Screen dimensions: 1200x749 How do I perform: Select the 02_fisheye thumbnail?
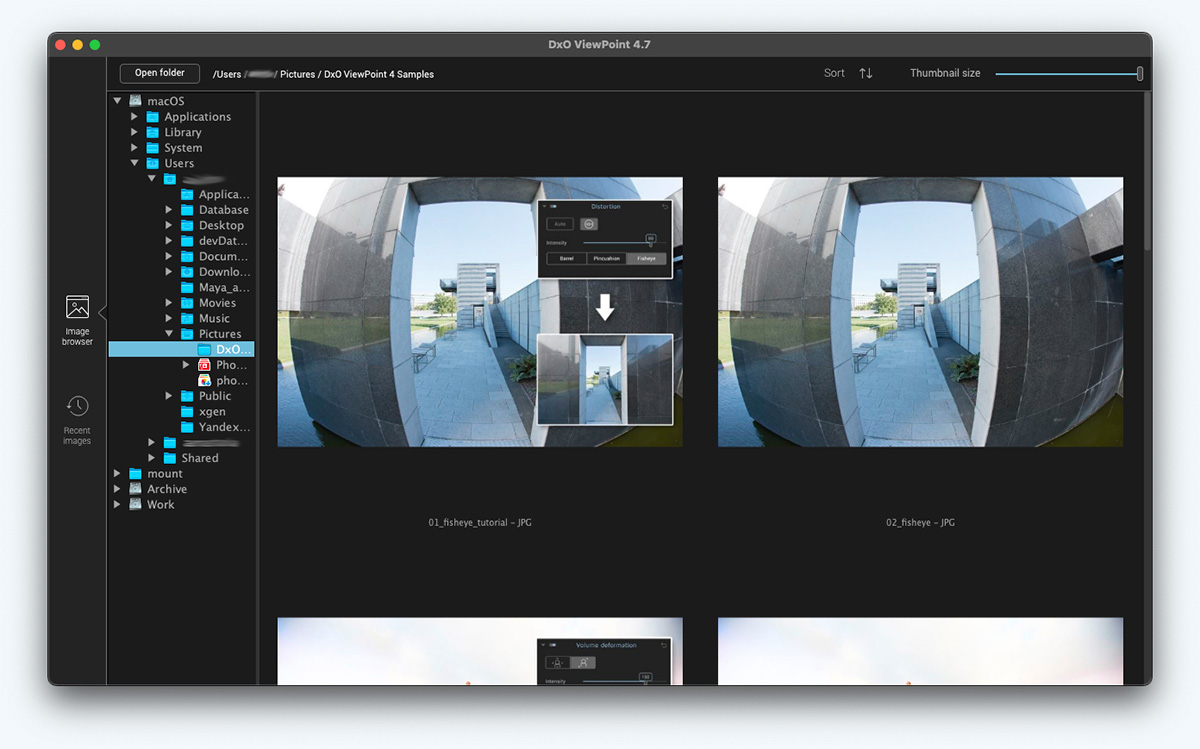tap(920, 312)
